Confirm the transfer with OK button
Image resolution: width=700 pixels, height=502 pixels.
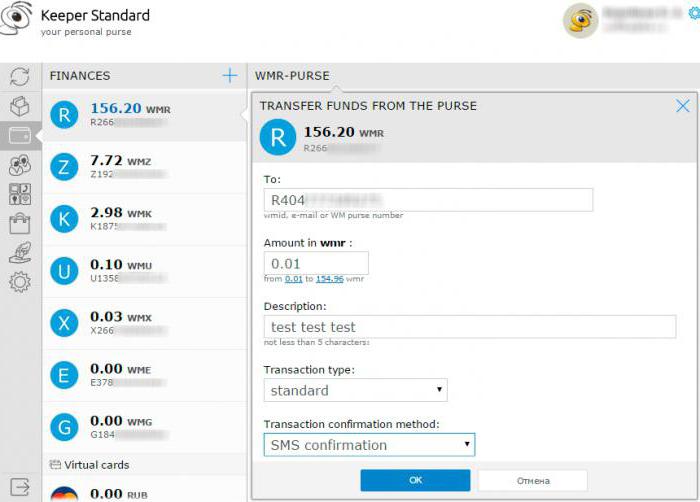(x=415, y=480)
